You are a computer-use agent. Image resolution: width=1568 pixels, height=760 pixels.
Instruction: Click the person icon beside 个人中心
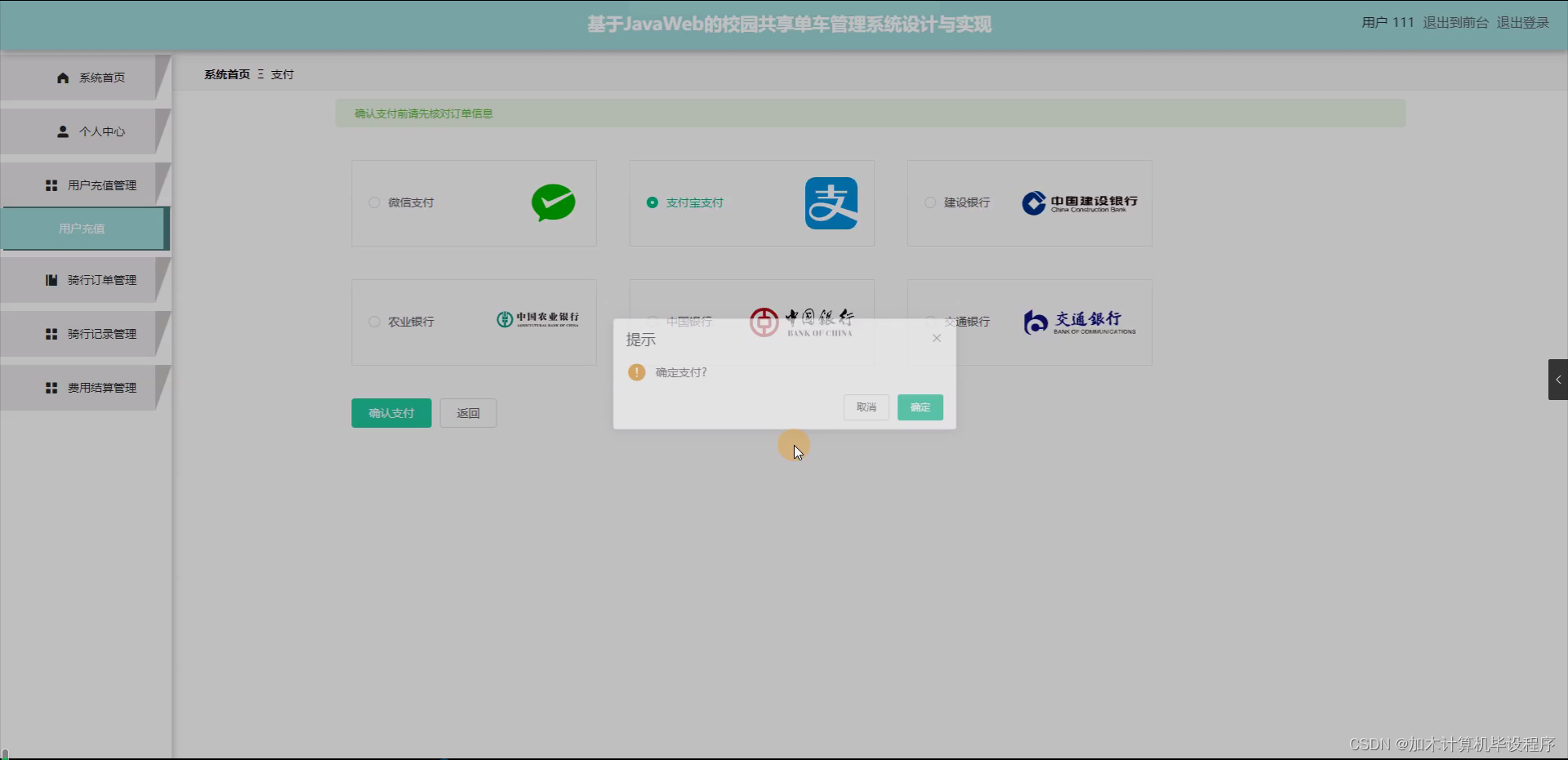pos(63,131)
